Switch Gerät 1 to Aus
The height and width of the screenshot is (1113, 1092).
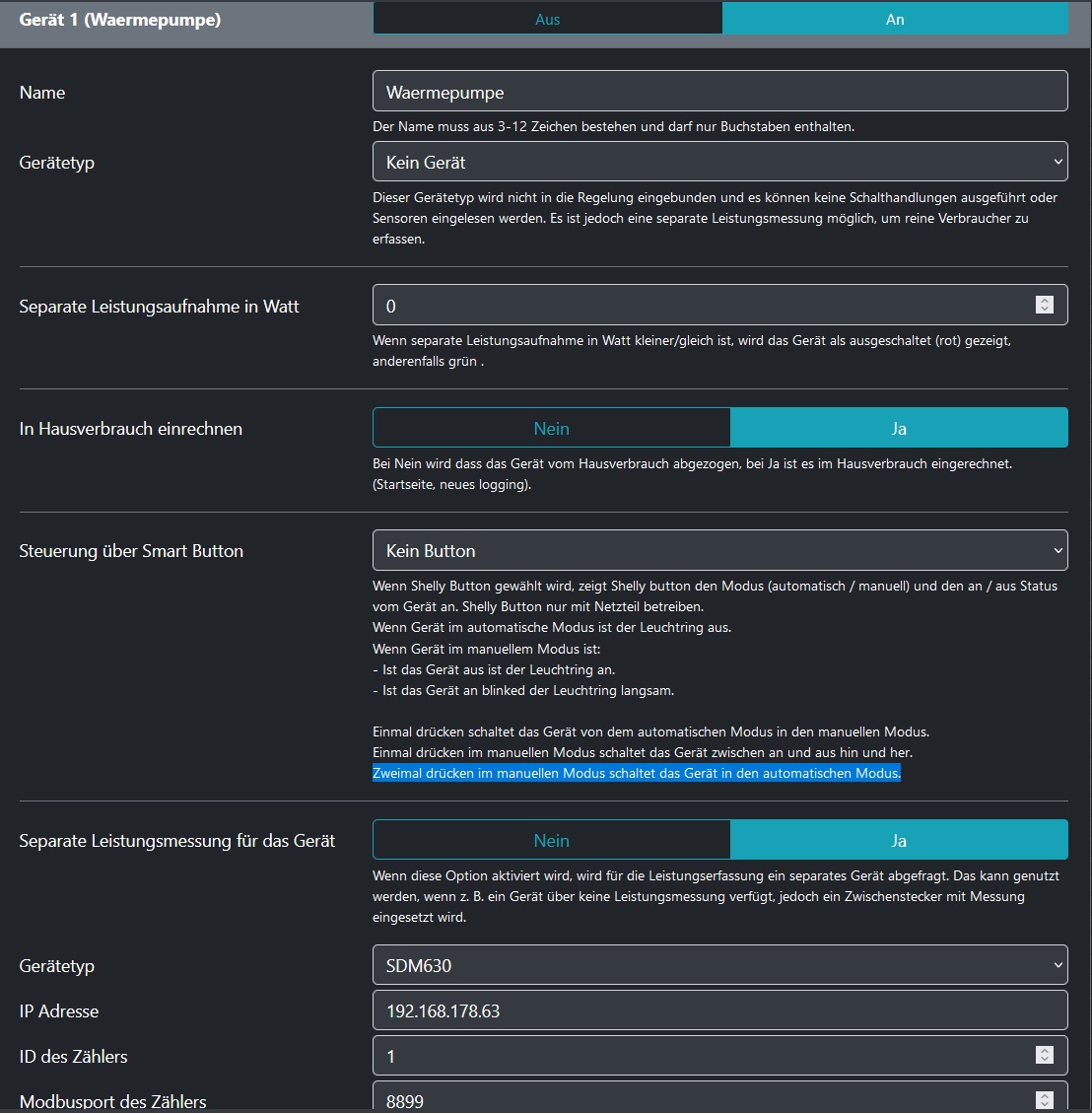[x=547, y=20]
